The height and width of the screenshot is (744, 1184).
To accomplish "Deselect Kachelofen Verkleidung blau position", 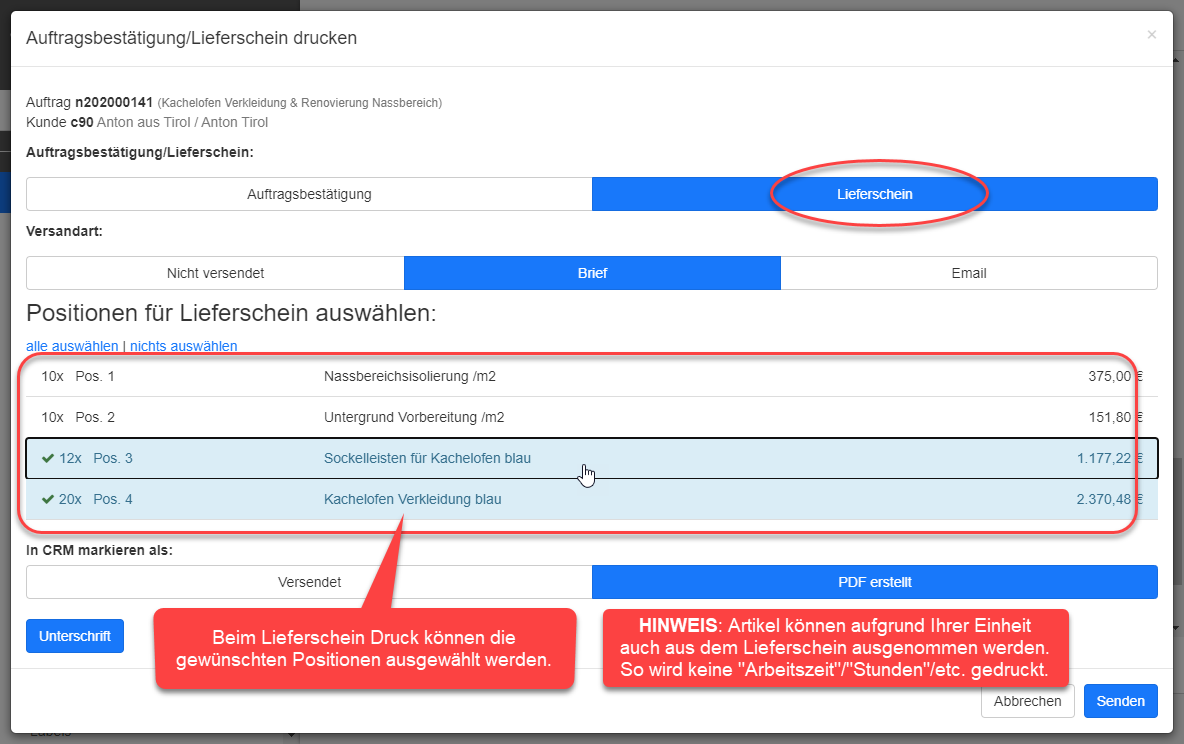I will (412, 499).
